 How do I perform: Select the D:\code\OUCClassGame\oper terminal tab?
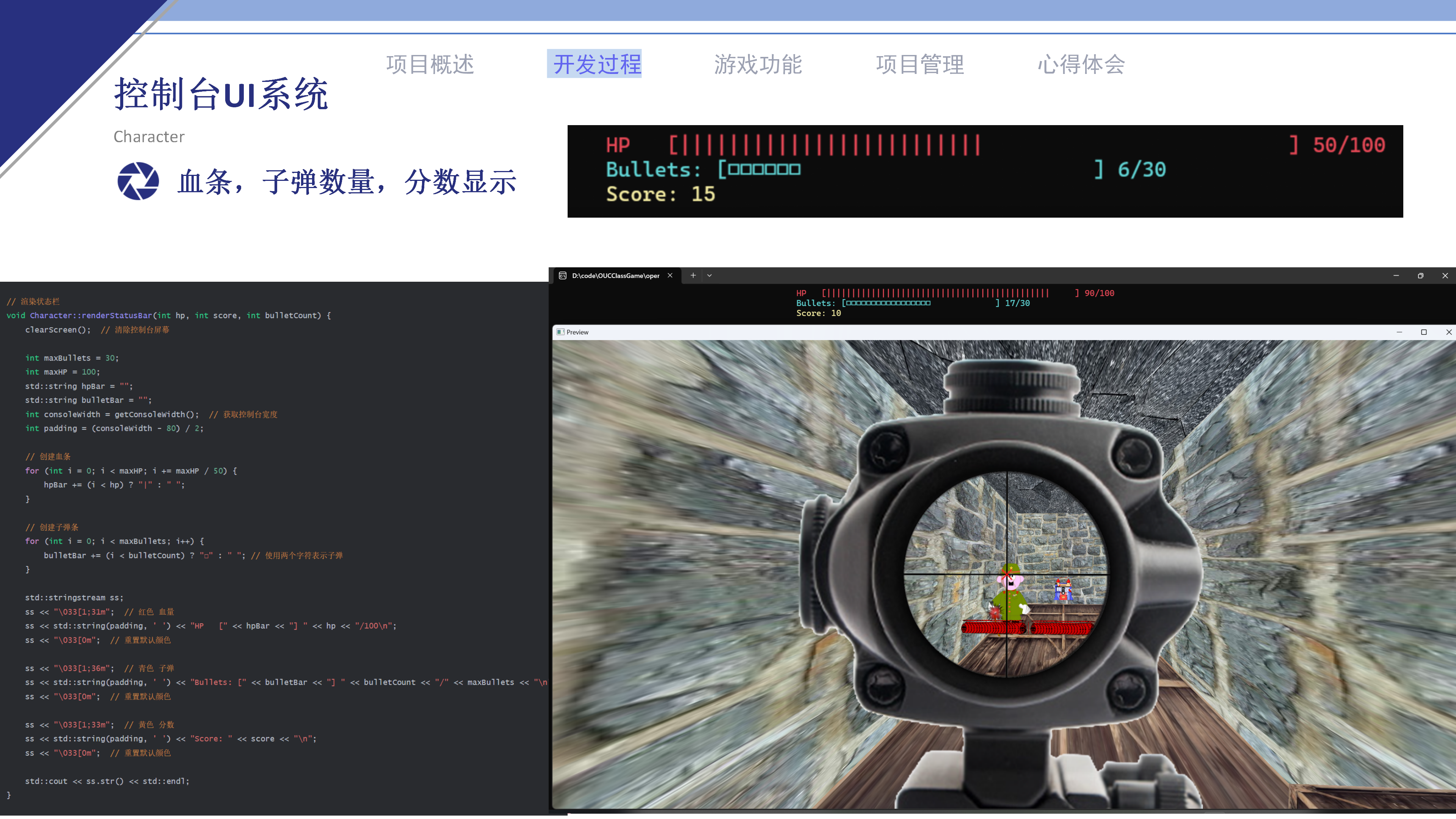point(616,275)
